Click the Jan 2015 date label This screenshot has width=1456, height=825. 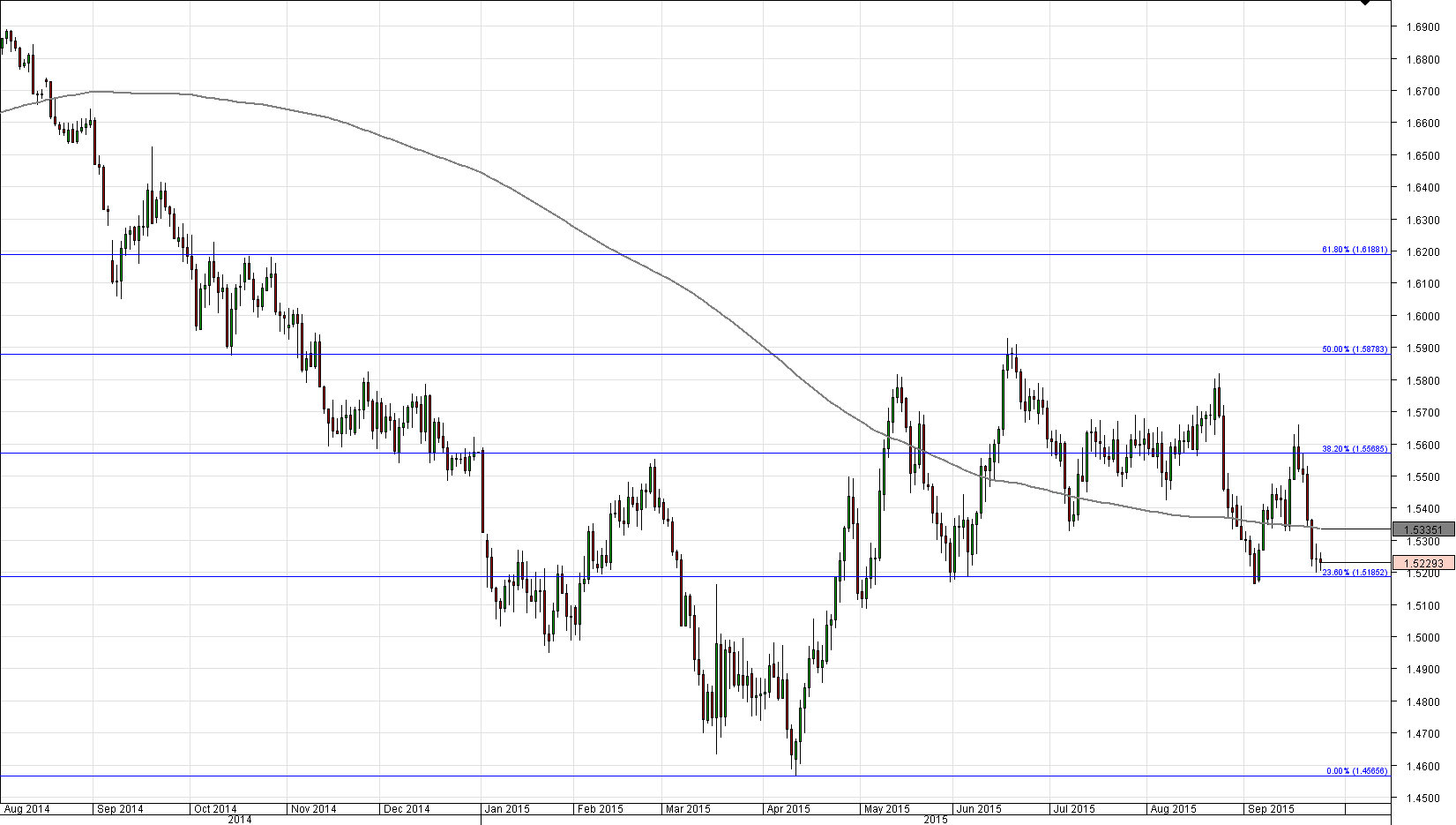click(507, 809)
